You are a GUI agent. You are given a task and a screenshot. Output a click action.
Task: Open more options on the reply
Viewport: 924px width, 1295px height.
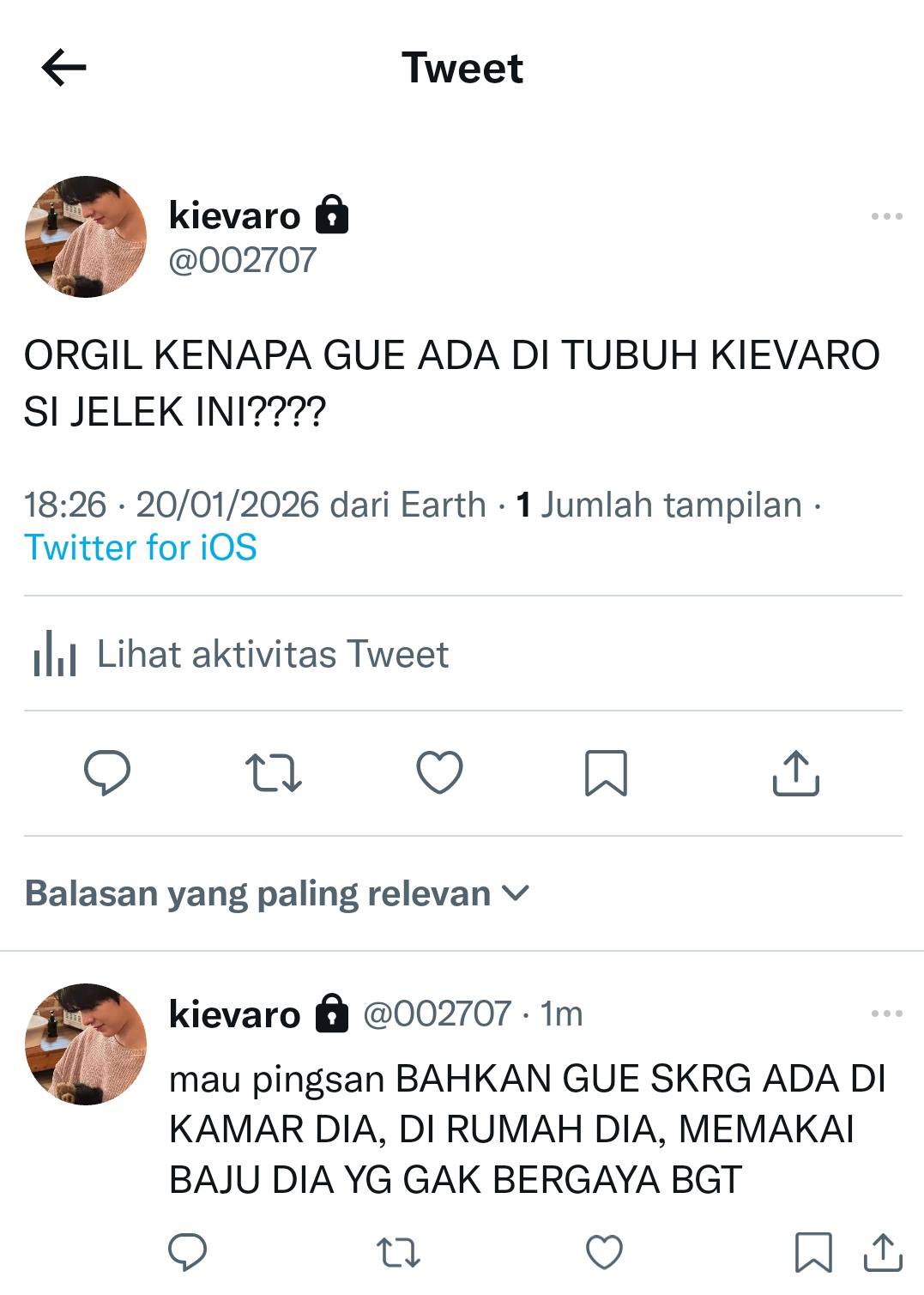[x=886, y=1014]
